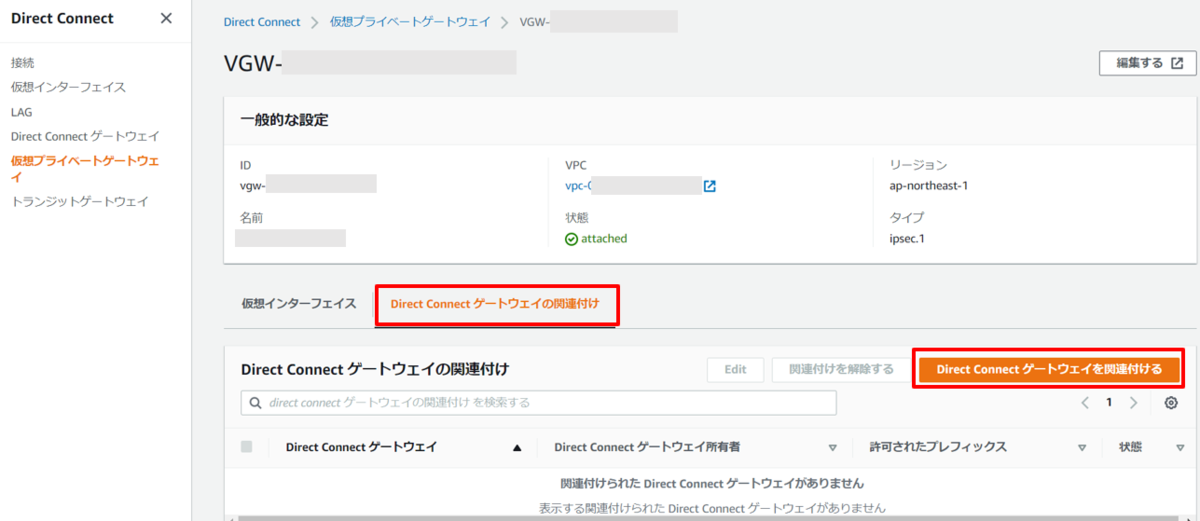Image resolution: width=1200 pixels, height=521 pixels.
Task: Click 仮想プライベートゲートウェイ breadcrumb link
Action: coord(410,22)
